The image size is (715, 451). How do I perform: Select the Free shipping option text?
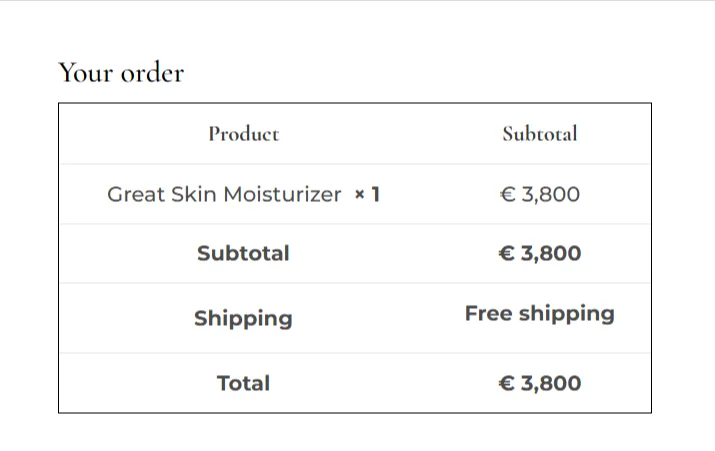pos(539,313)
